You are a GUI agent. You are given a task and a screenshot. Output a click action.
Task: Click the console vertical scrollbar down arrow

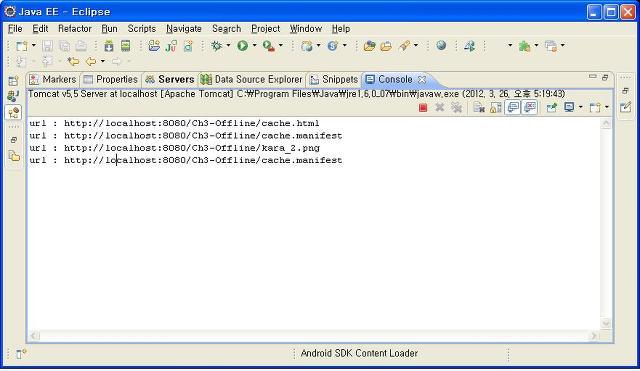tap(606, 324)
